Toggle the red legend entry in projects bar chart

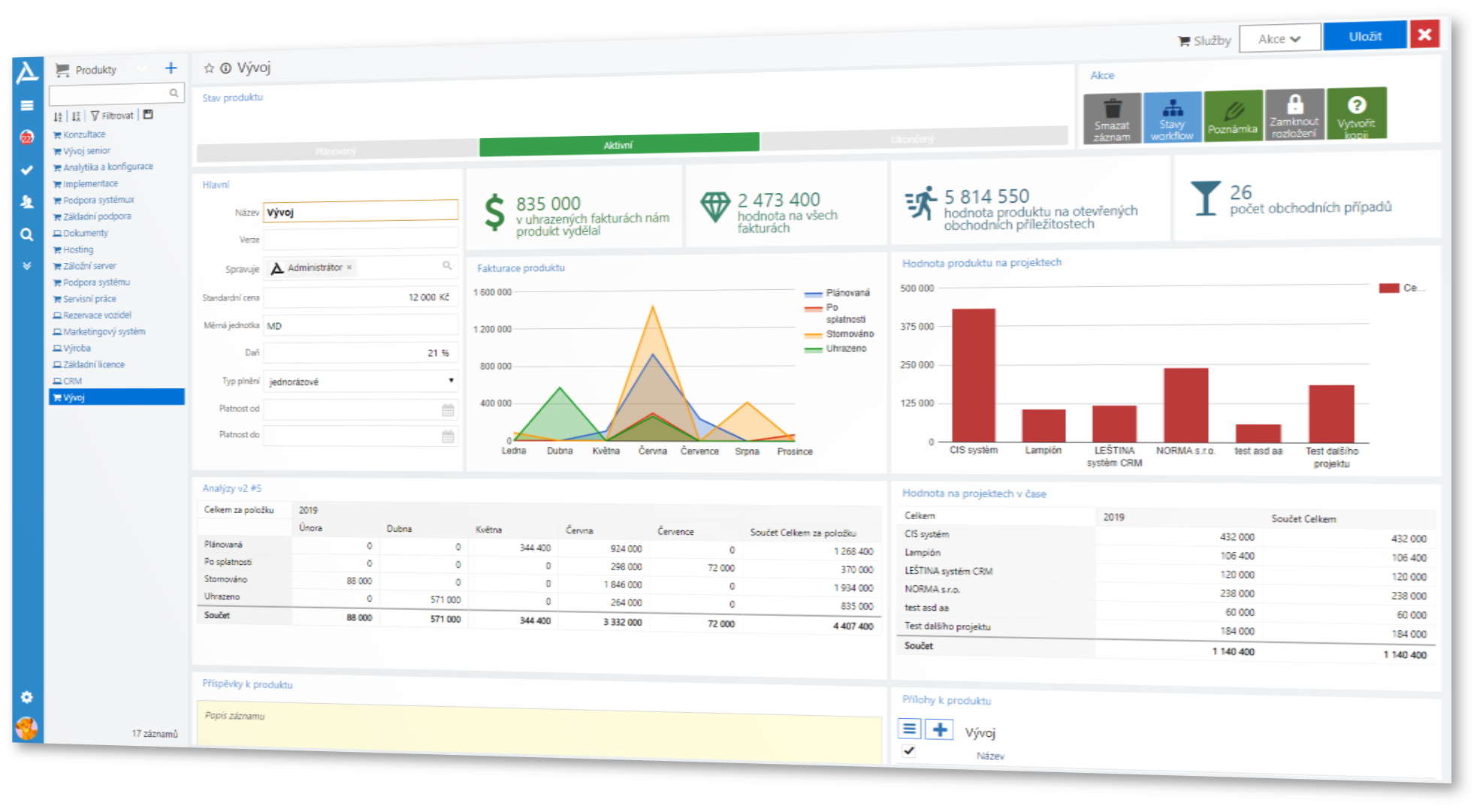click(x=1401, y=288)
